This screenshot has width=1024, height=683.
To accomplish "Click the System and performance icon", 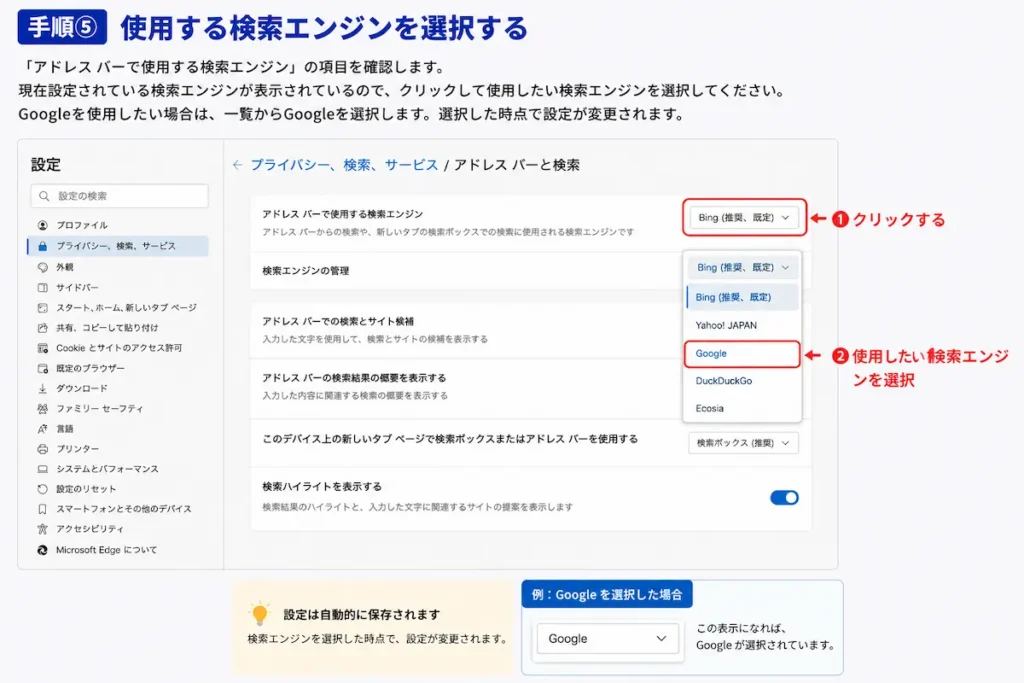I will (x=42, y=469).
